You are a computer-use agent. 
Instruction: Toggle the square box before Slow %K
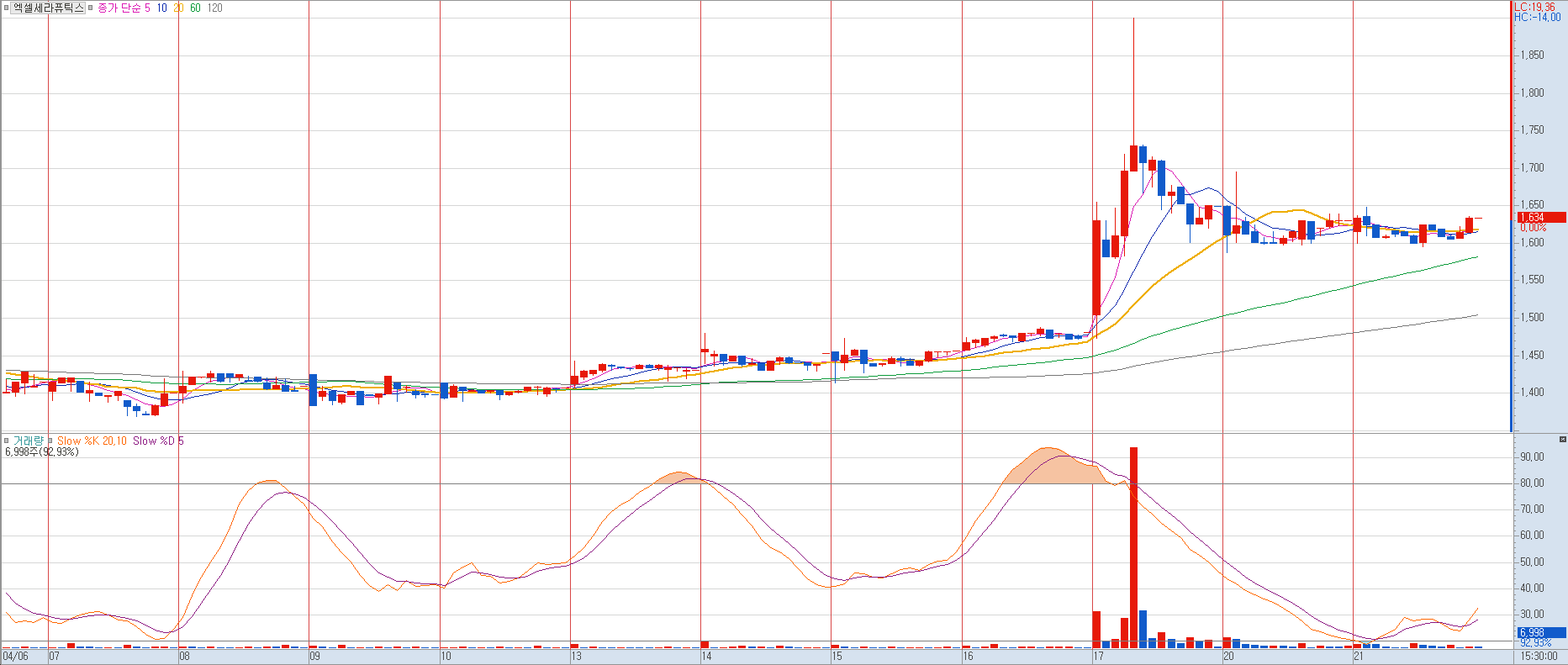pyautogui.click(x=50, y=441)
